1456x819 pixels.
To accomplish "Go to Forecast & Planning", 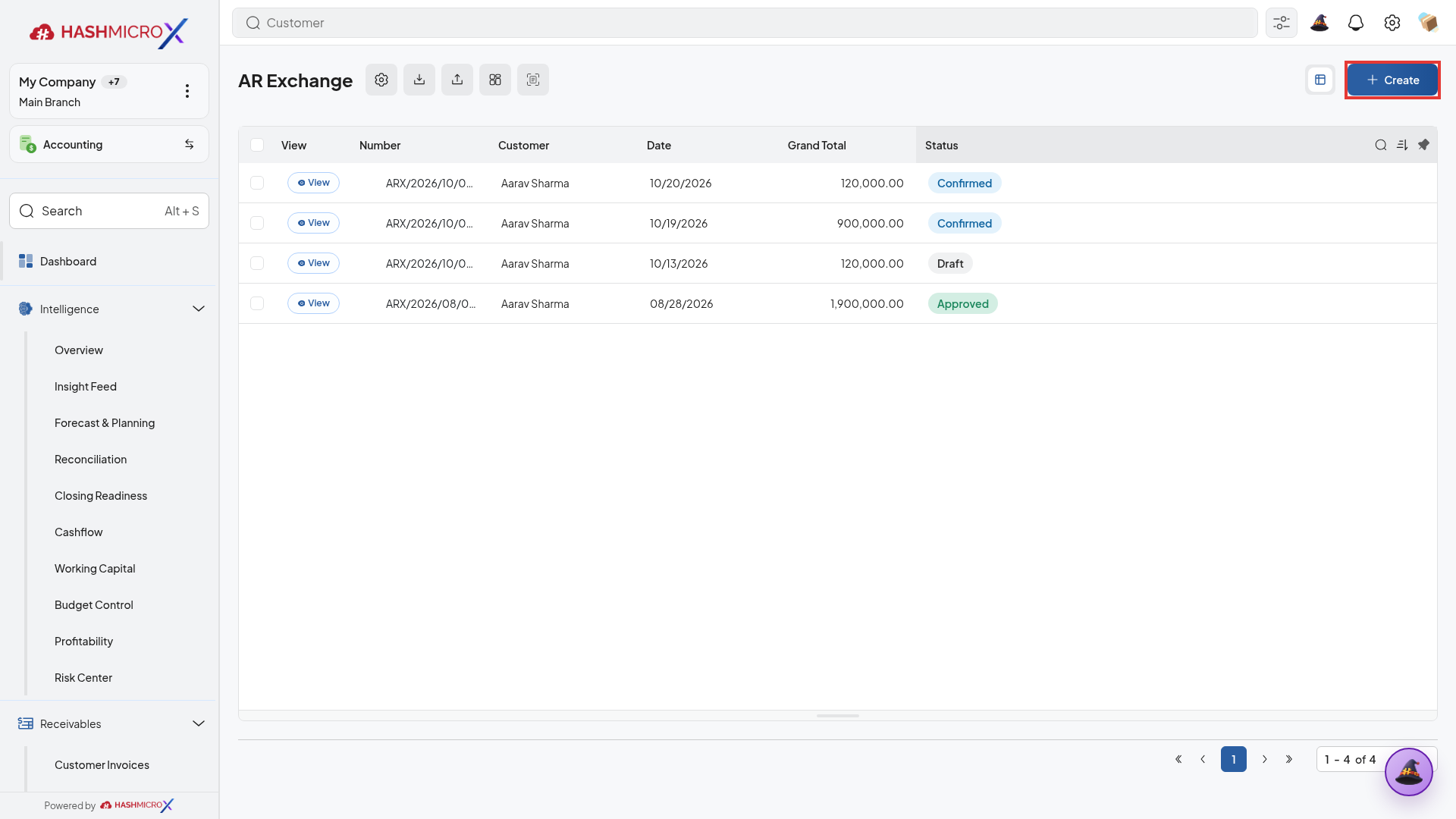I will pyautogui.click(x=105, y=423).
